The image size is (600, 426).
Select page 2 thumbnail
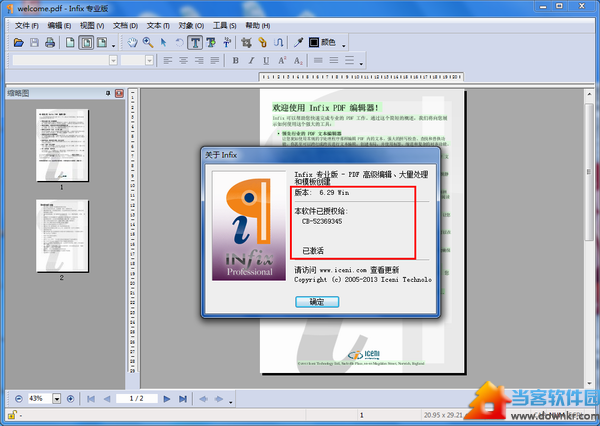62,236
